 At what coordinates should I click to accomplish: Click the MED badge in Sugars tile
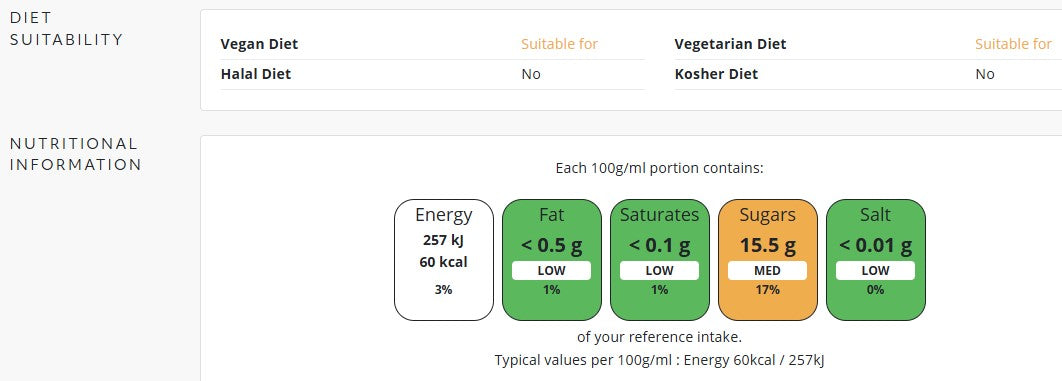(767, 271)
